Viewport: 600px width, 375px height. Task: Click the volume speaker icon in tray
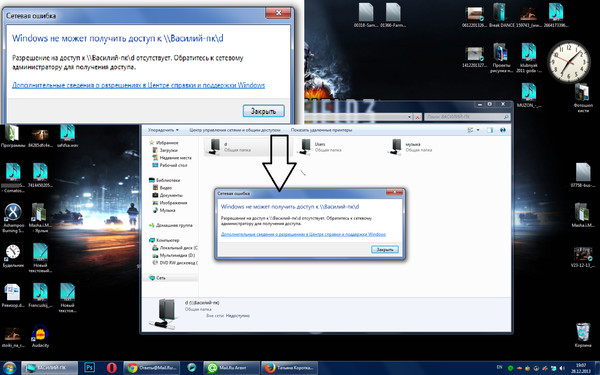[561, 368]
